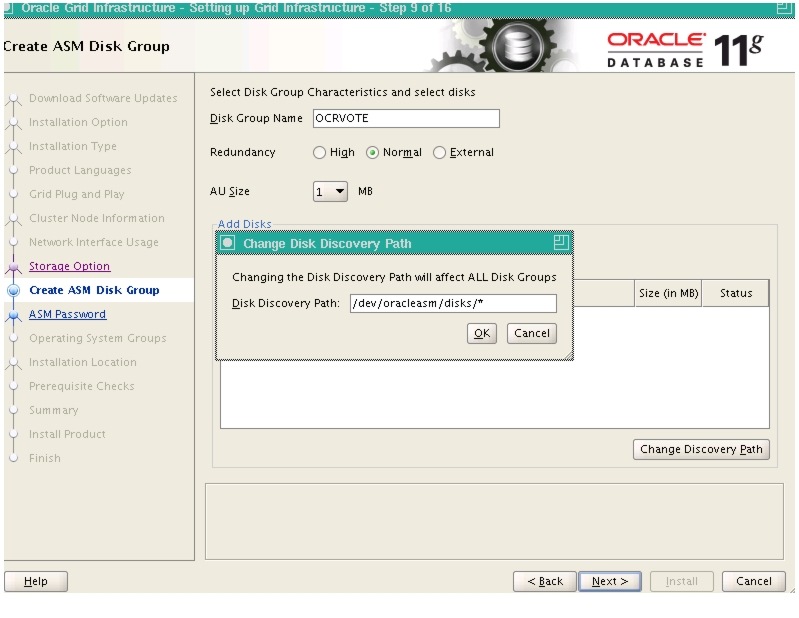Screen dimensions: 799x618
Task: Click the Installation Type step text
Action: pos(72,146)
